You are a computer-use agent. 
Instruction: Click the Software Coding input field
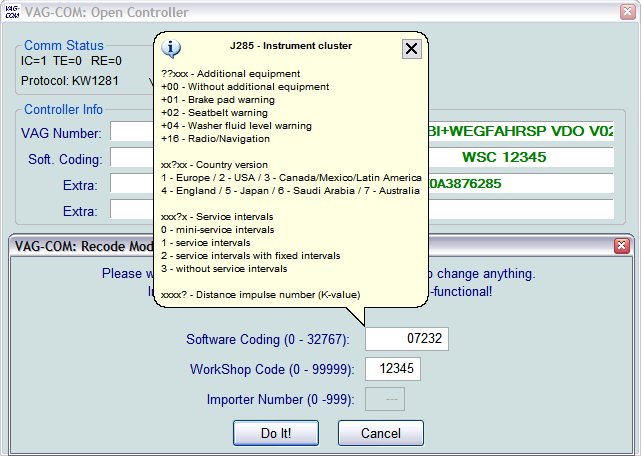(x=407, y=339)
